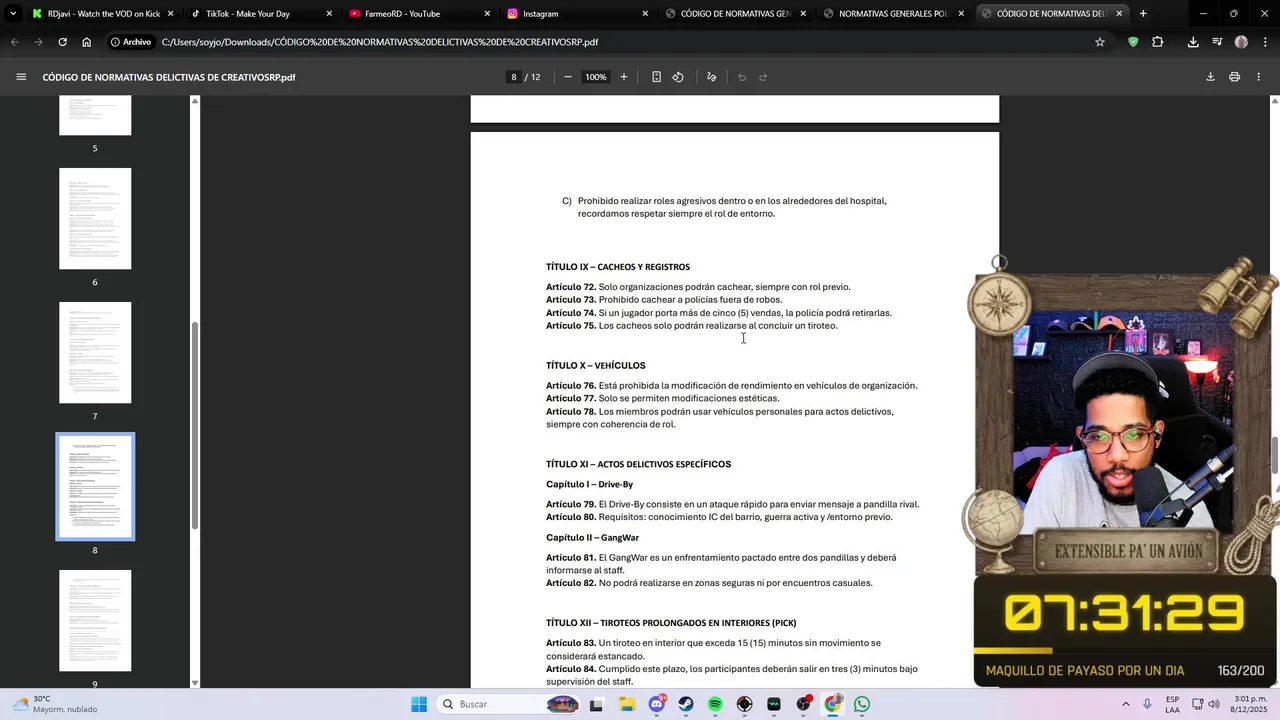The image size is (1280, 720).
Task: Switch to TikTok Make Your Day tab
Action: click(x=260, y=14)
